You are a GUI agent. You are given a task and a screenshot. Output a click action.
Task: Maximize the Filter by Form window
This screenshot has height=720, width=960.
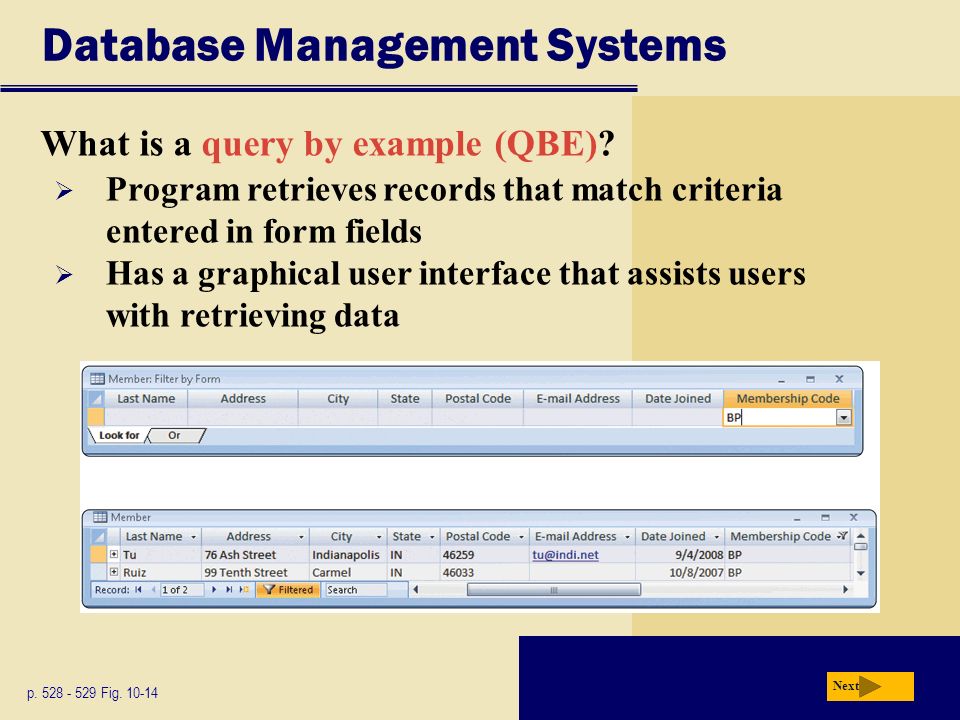point(811,379)
